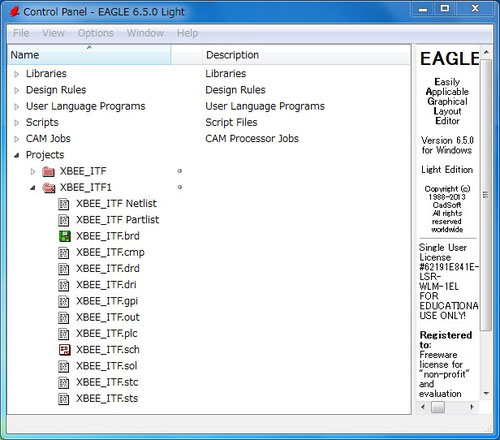Select the XBEE_ITF1 open folder icon
The height and width of the screenshot is (440, 500).
(x=49, y=188)
